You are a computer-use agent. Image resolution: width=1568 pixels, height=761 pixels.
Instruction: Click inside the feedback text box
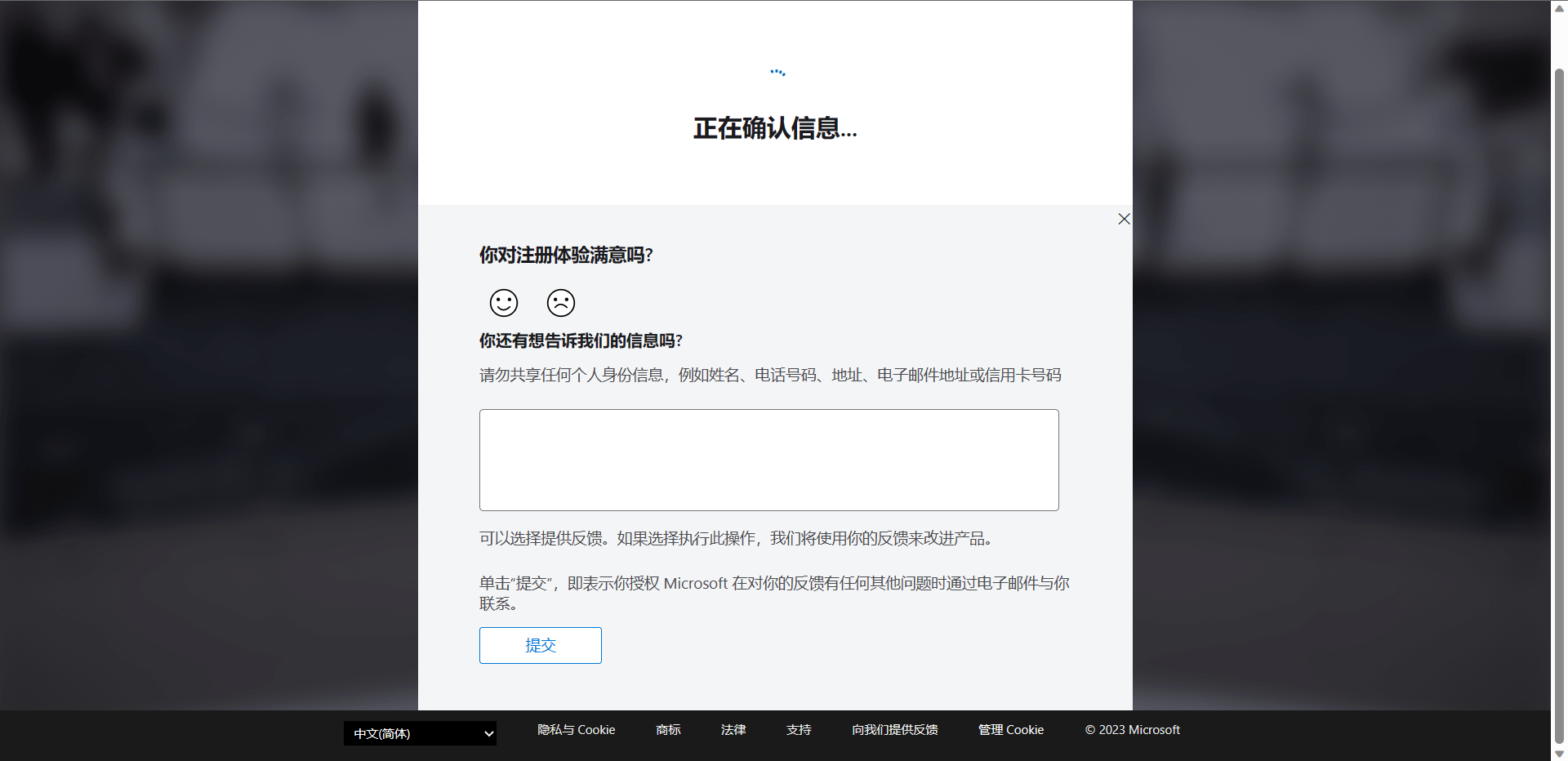coord(768,460)
